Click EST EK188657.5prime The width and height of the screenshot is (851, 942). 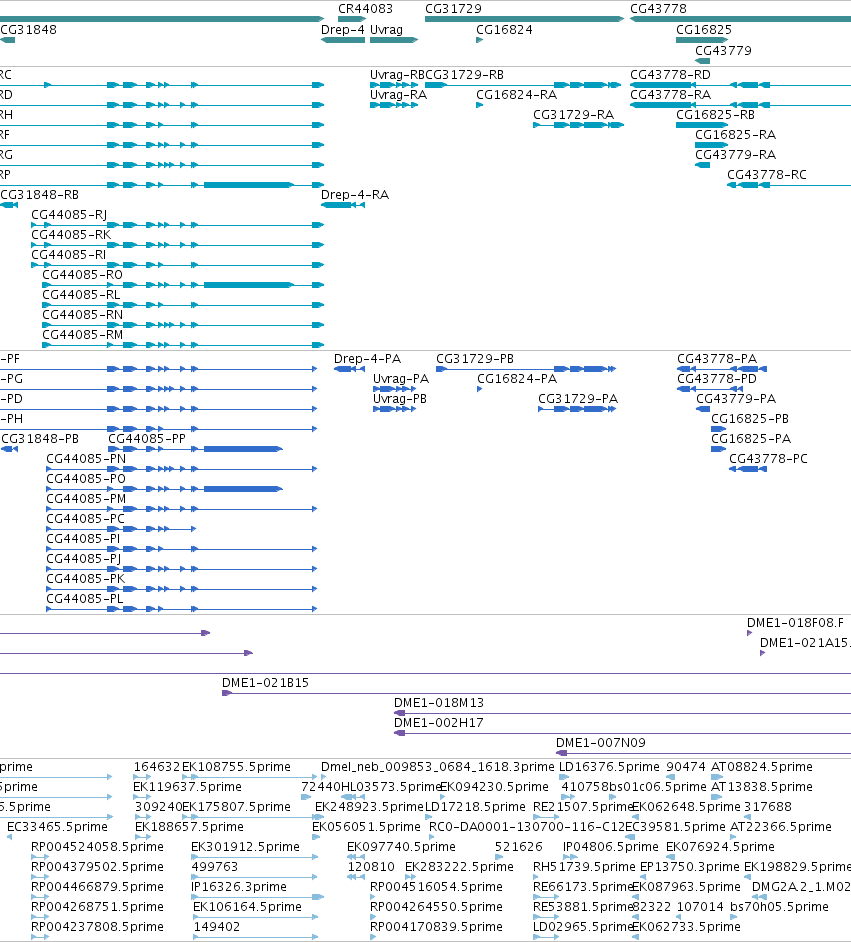tap(189, 827)
